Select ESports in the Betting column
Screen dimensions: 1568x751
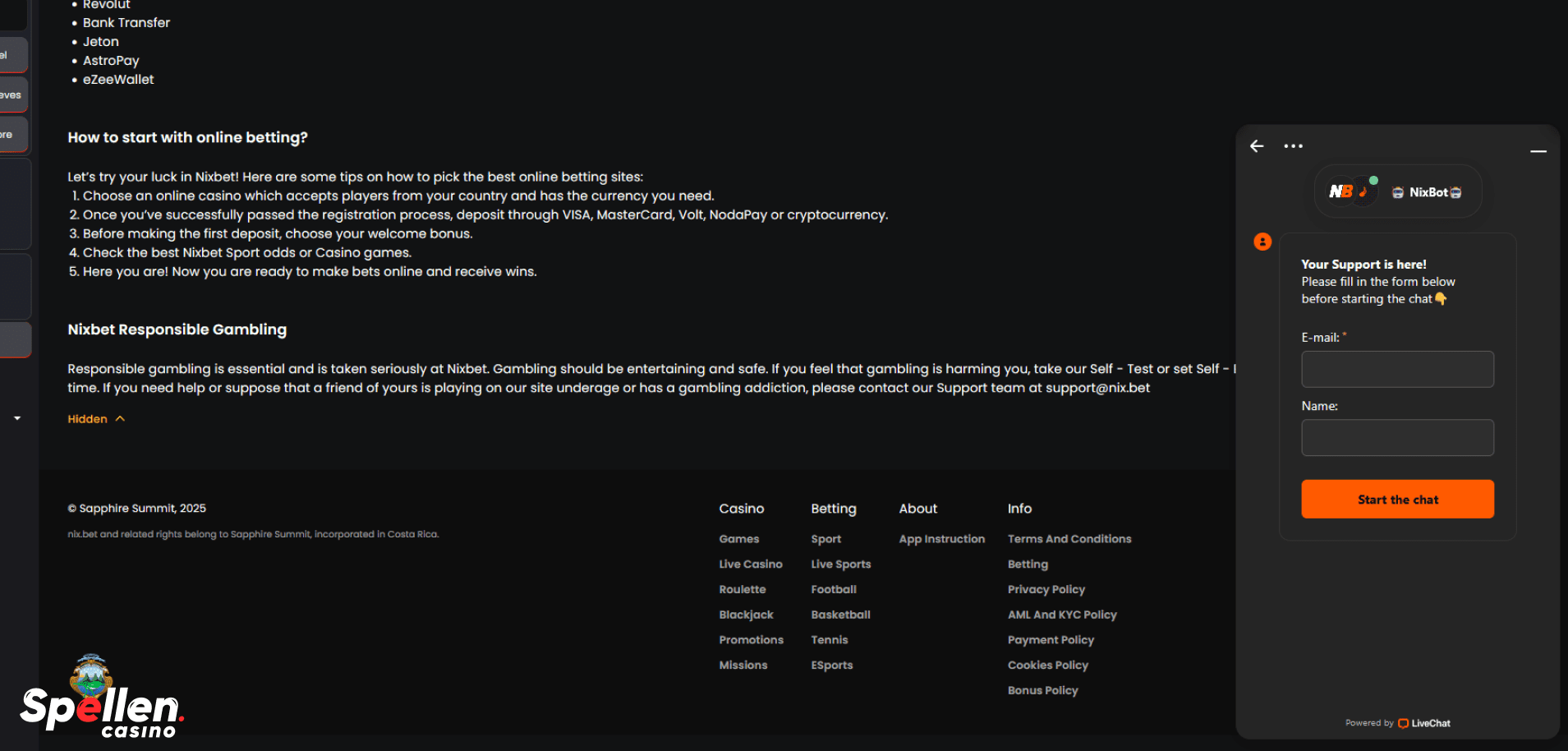(832, 666)
